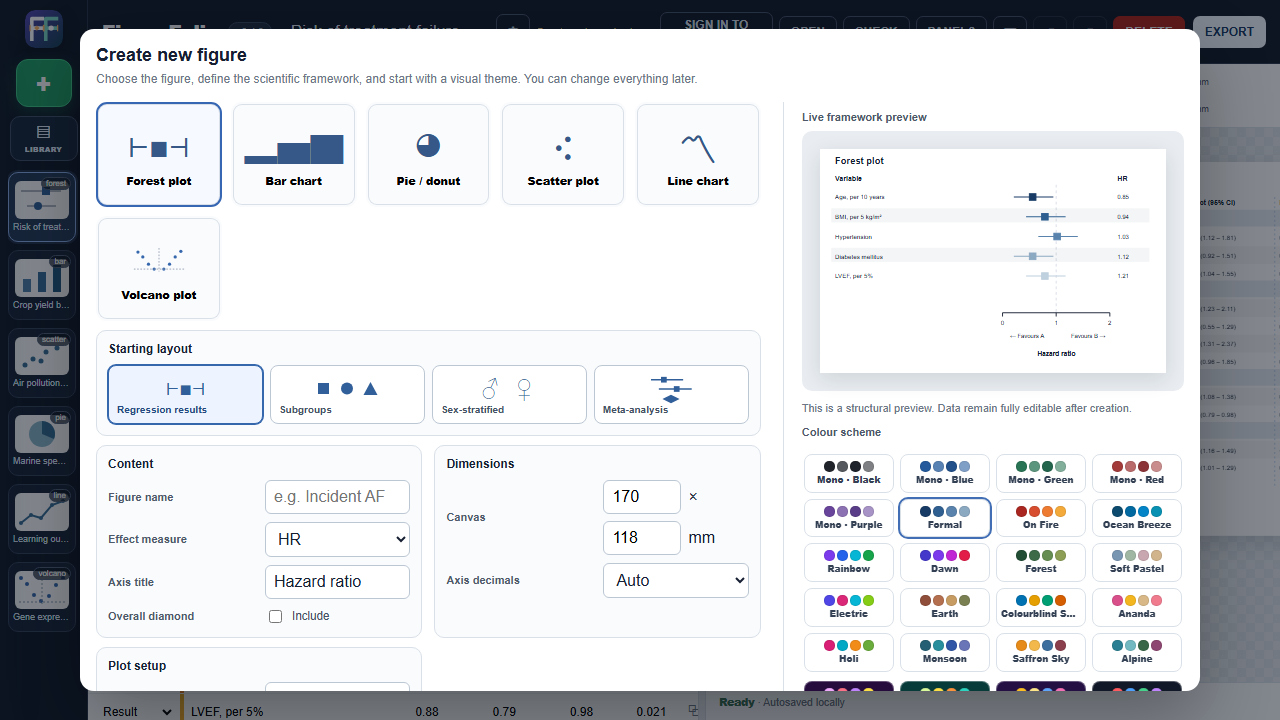Enable the Overall diamond Include checkbox
The height and width of the screenshot is (720, 1280).
click(276, 616)
